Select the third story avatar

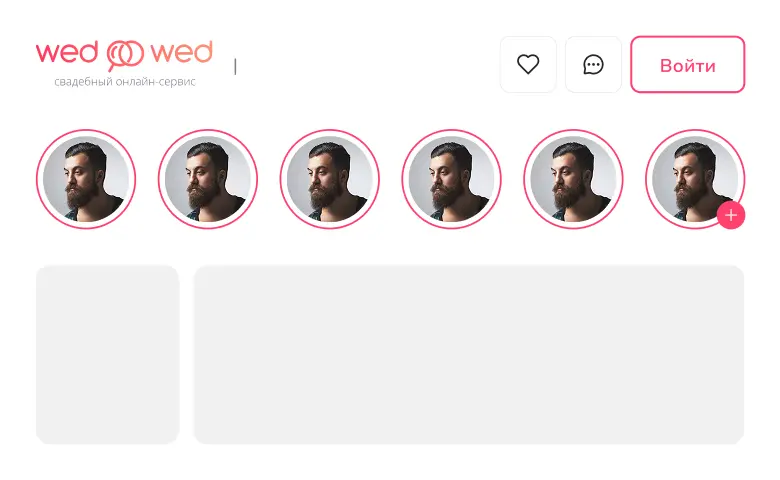tap(329, 179)
